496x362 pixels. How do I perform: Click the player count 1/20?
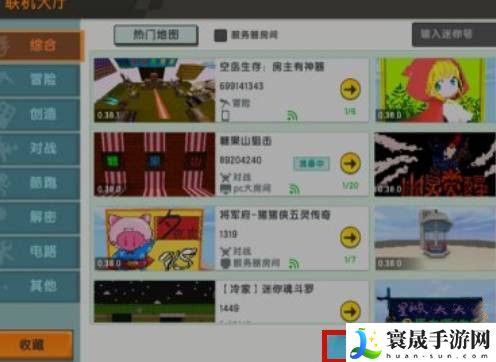click(x=350, y=186)
